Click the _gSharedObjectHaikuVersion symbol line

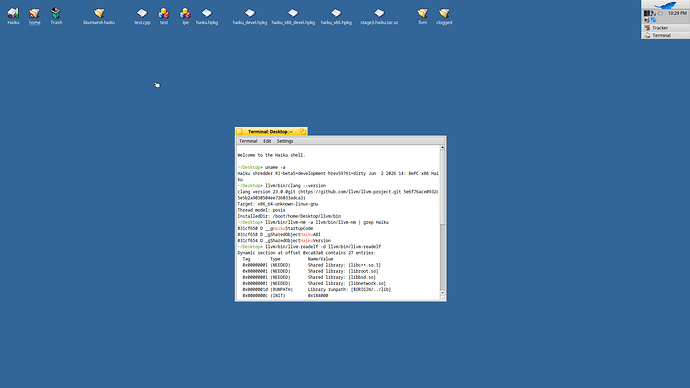tap(284, 241)
